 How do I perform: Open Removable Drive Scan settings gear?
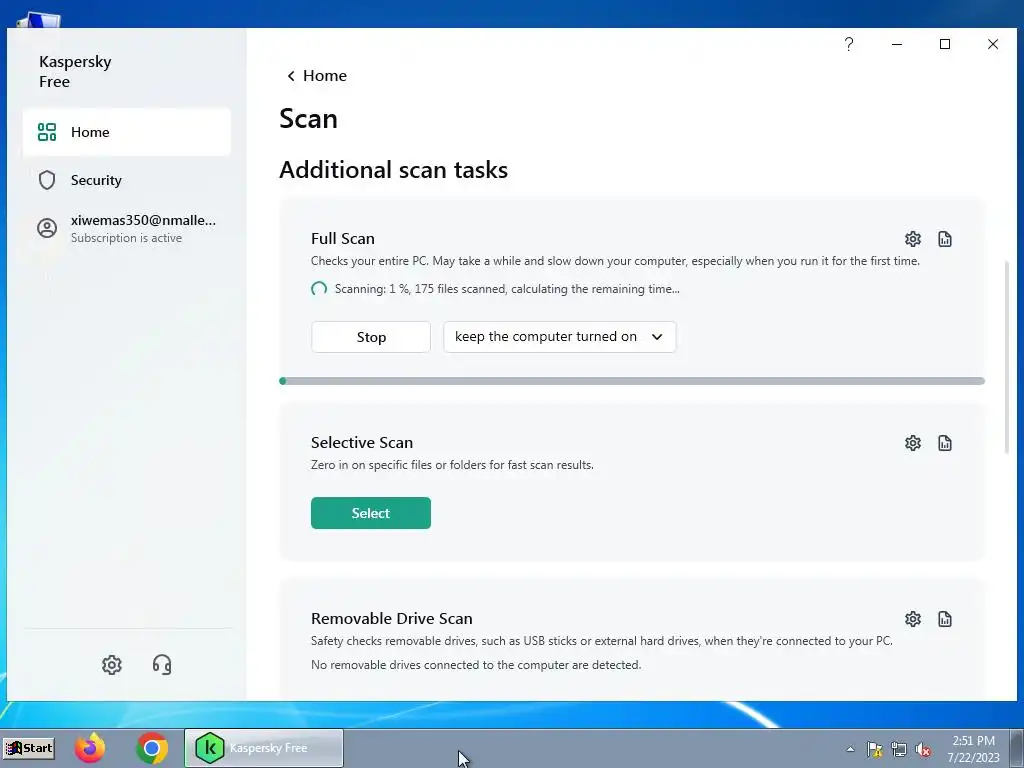912,618
